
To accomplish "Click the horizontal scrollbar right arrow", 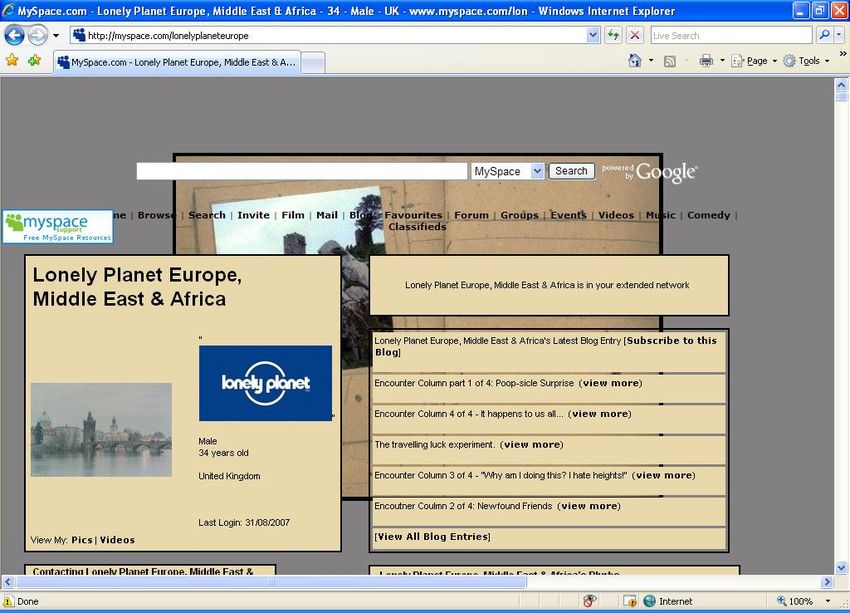I will (827, 582).
